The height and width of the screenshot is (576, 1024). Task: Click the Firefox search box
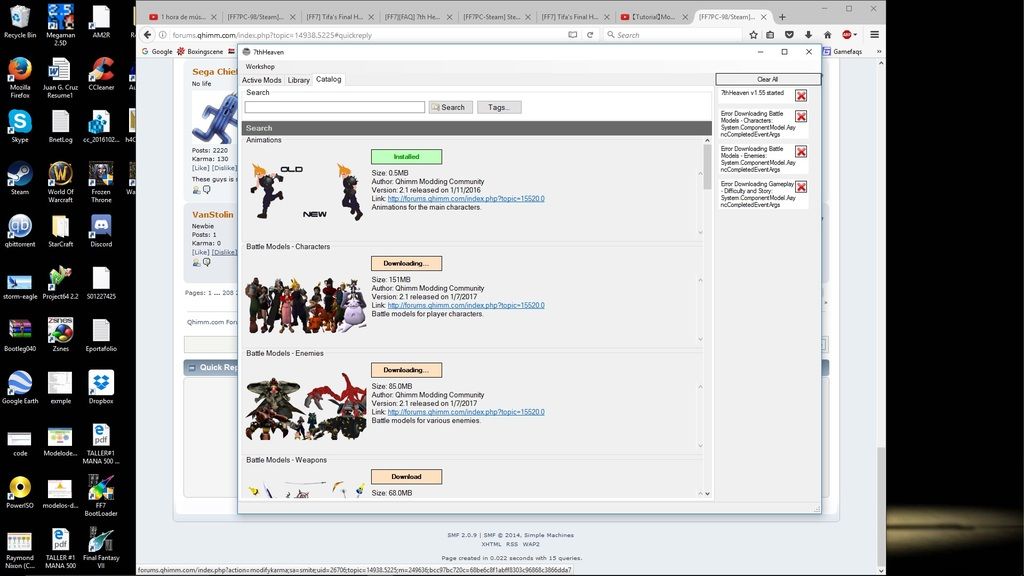point(673,35)
